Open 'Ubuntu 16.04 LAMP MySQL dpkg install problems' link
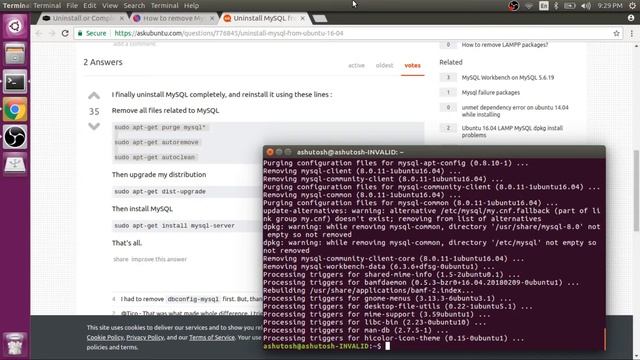Screen dimensions: 640x360 click(512, 131)
